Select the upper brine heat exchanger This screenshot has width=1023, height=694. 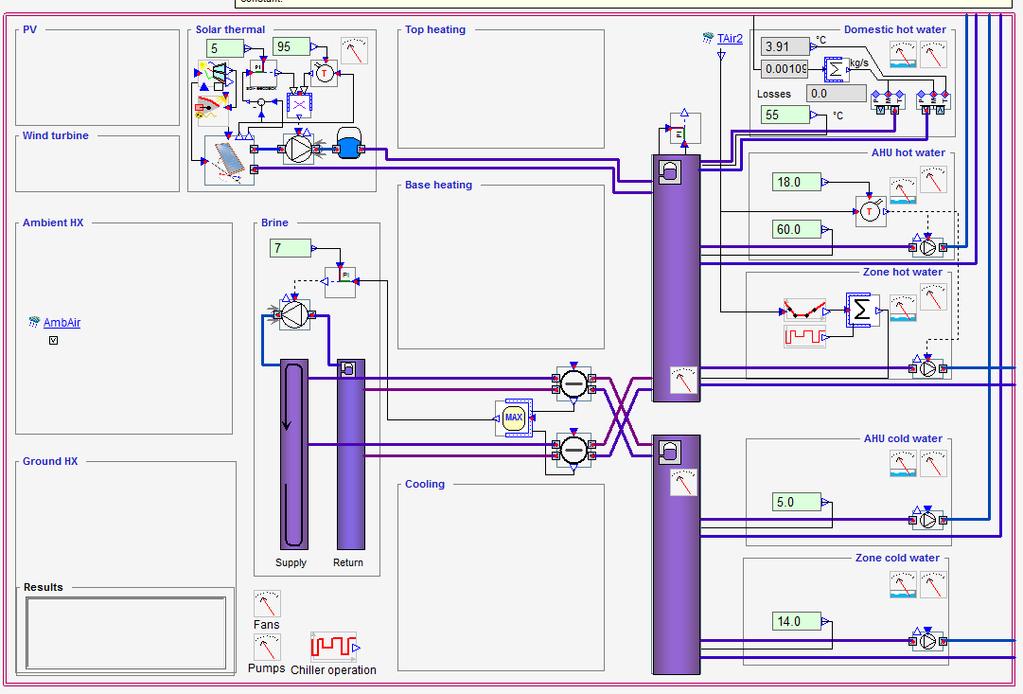click(x=573, y=384)
